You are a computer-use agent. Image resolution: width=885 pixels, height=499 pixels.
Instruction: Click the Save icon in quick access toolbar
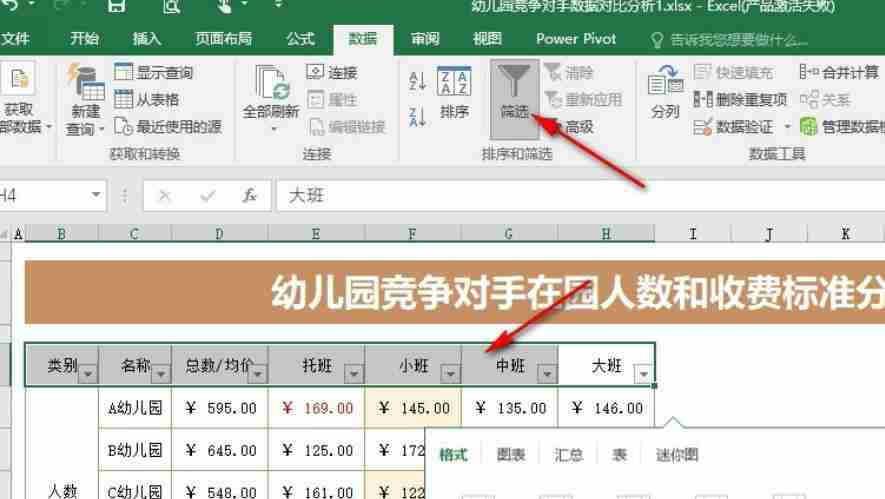coord(117,7)
